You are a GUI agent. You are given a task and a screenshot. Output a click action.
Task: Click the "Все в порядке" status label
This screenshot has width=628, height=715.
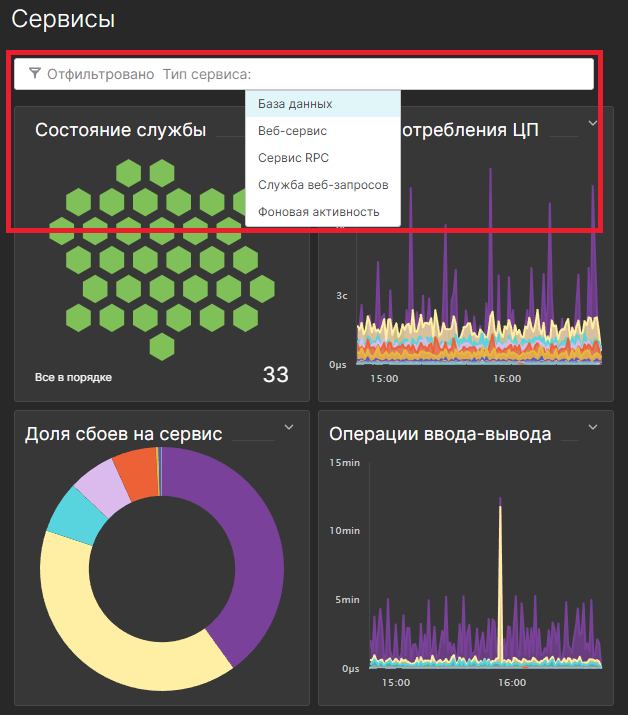pos(73,378)
